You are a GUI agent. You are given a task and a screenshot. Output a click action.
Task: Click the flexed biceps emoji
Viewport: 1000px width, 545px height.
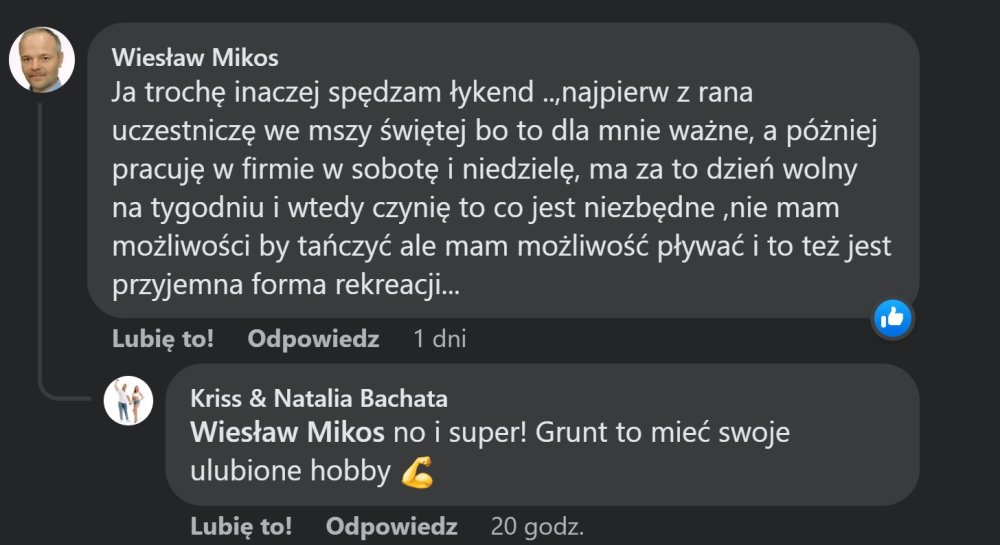point(416,473)
